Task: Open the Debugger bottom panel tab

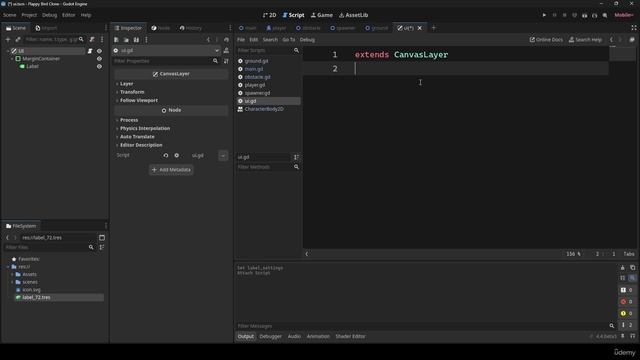Action: pyautogui.click(x=270, y=336)
